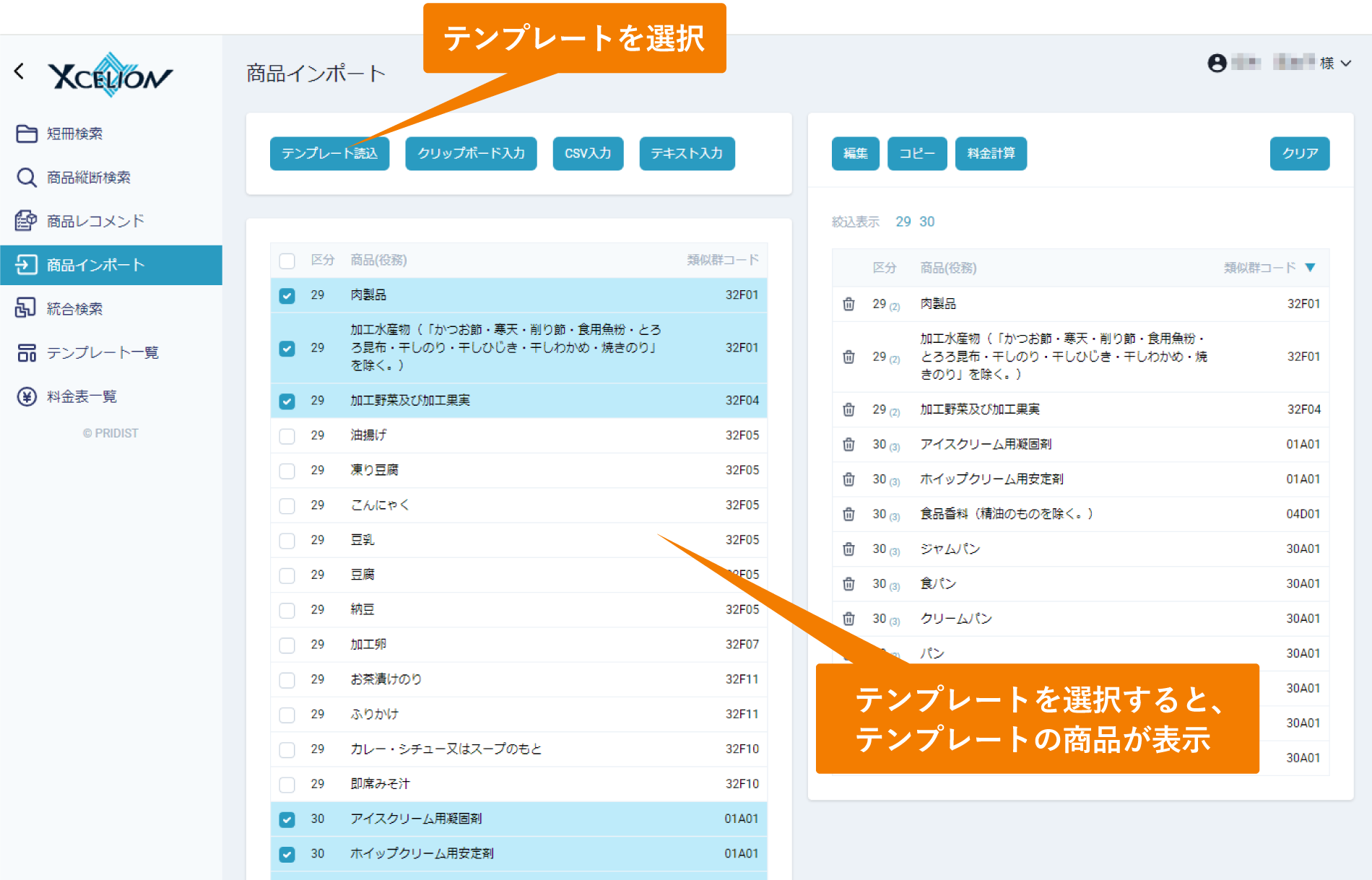This screenshot has width=1372, height=880.
Task: Click the layout icon beside テンプレート一覧
Action: (27, 352)
